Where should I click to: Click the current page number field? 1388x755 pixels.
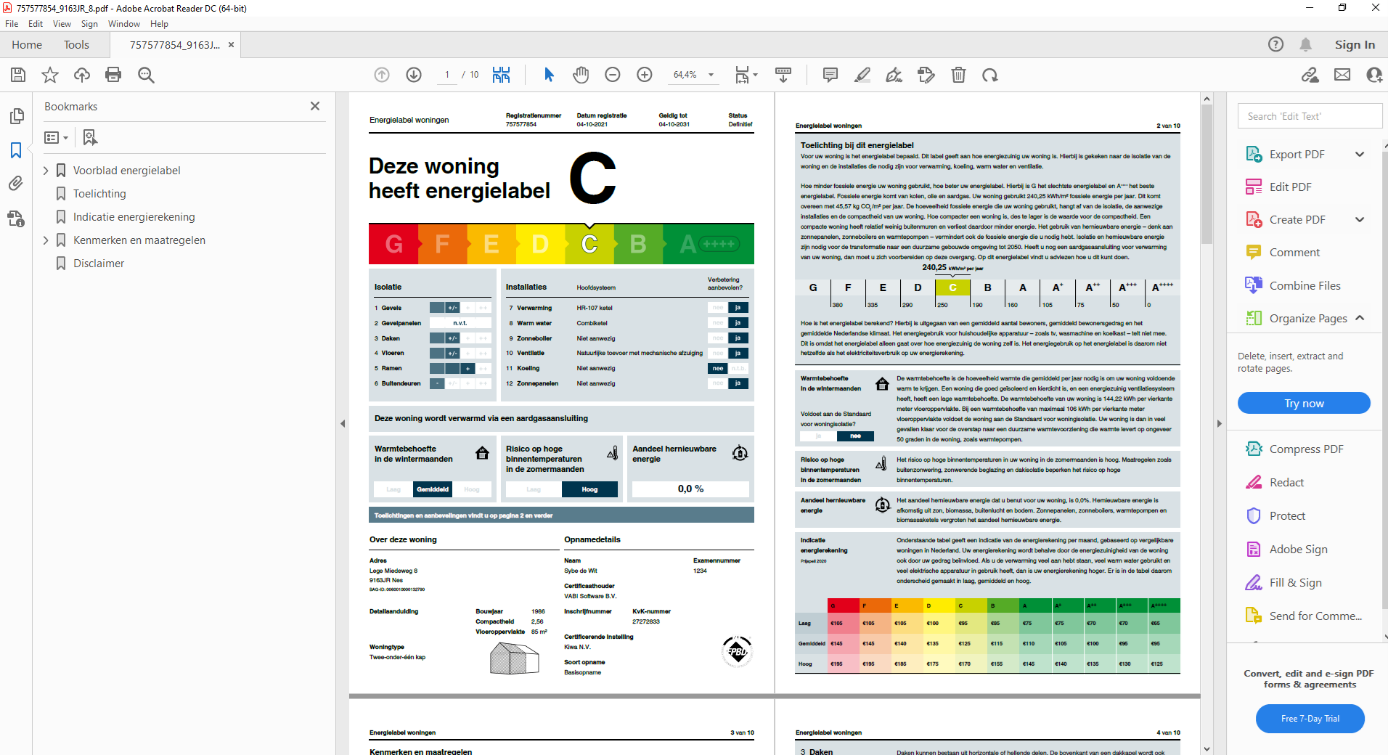click(x=447, y=75)
